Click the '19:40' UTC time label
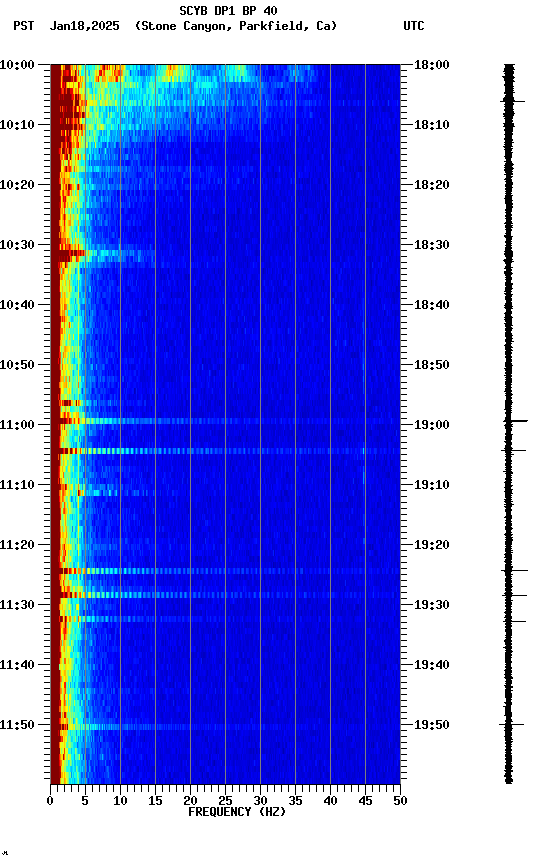The image size is (552, 864). (x=432, y=665)
